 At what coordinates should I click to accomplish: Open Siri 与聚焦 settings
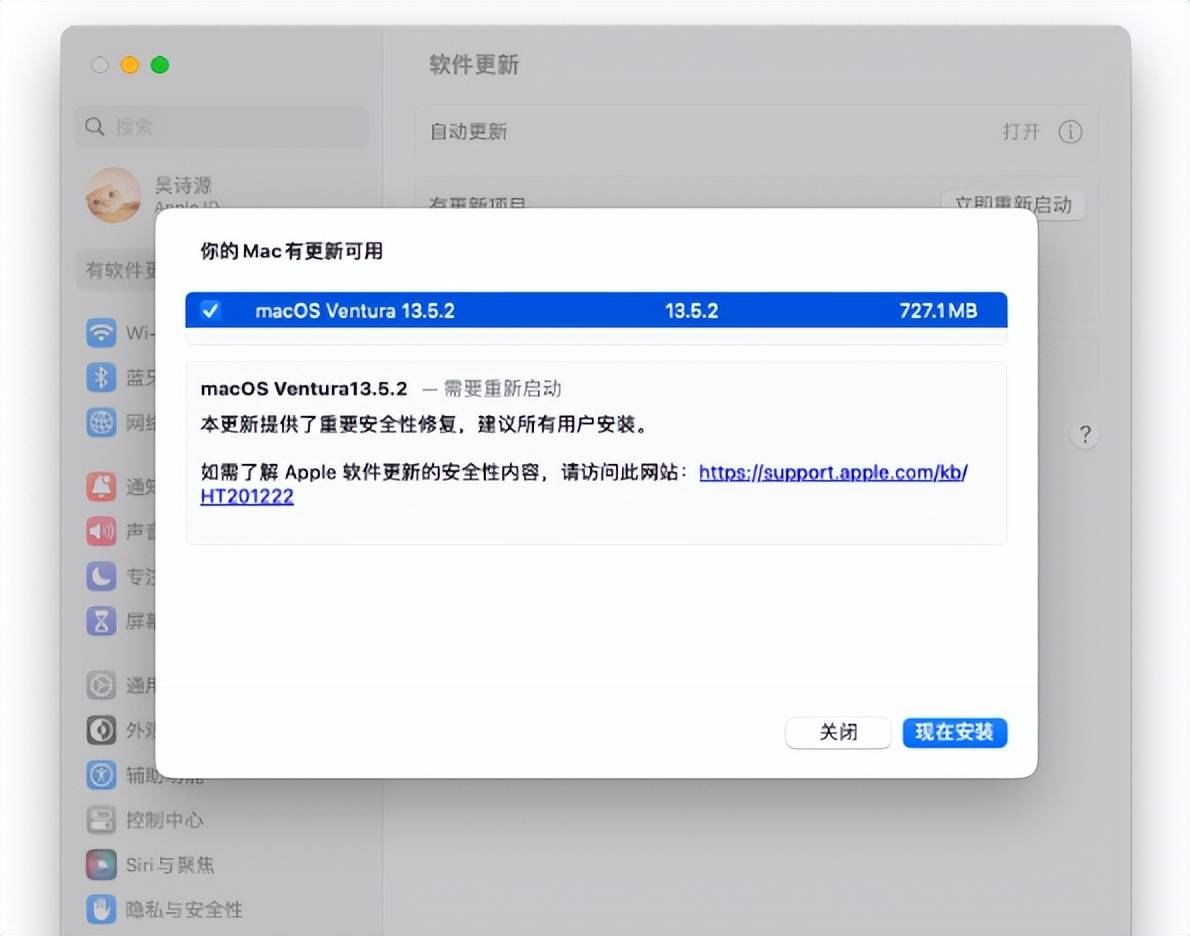click(101, 864)
